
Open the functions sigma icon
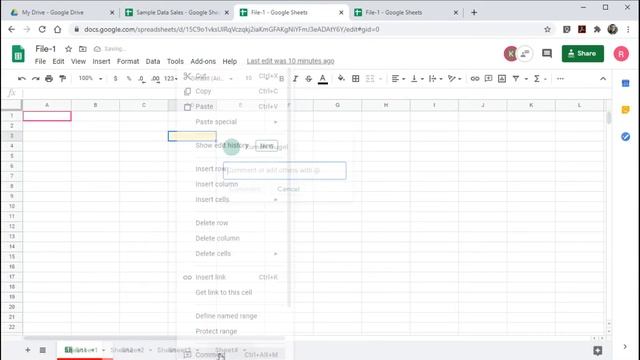click(x=537, y=78)
